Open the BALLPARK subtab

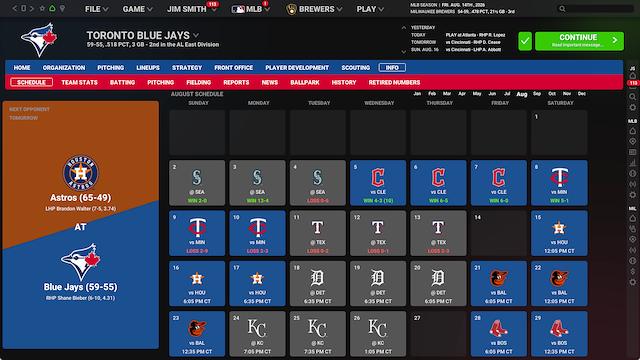[x=304, y=82]
